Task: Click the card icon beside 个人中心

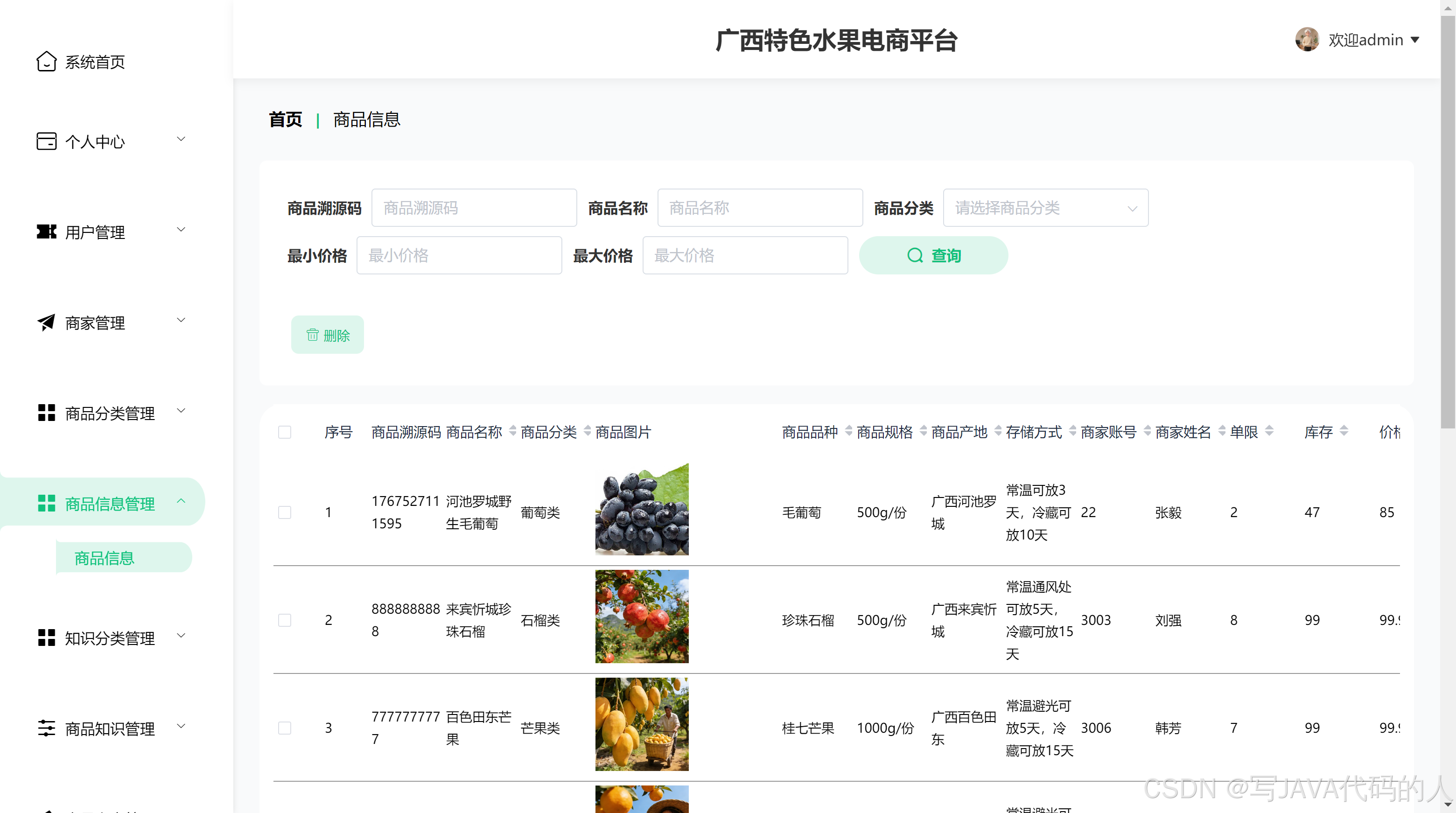Action: pyautogui.click(x=46, y=141)
